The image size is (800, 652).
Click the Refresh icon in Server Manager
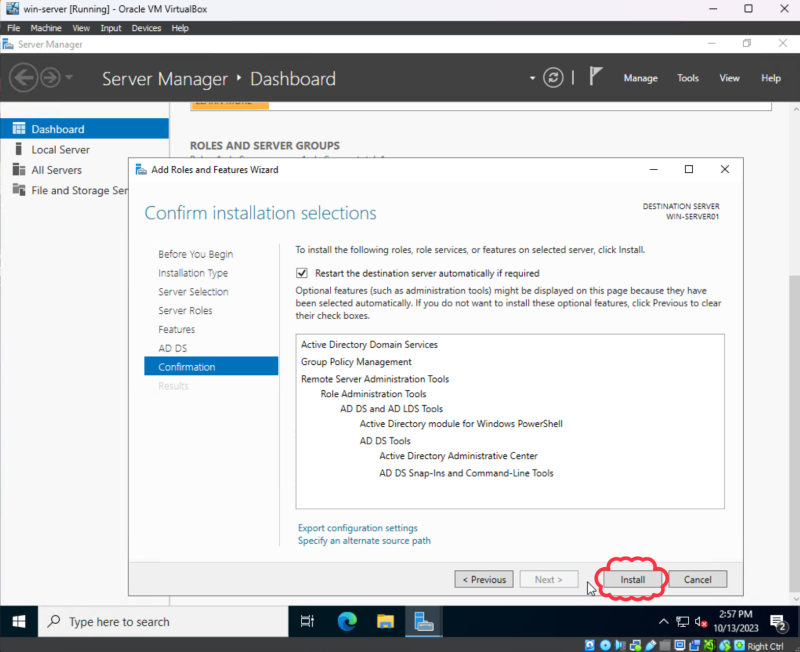553,77
